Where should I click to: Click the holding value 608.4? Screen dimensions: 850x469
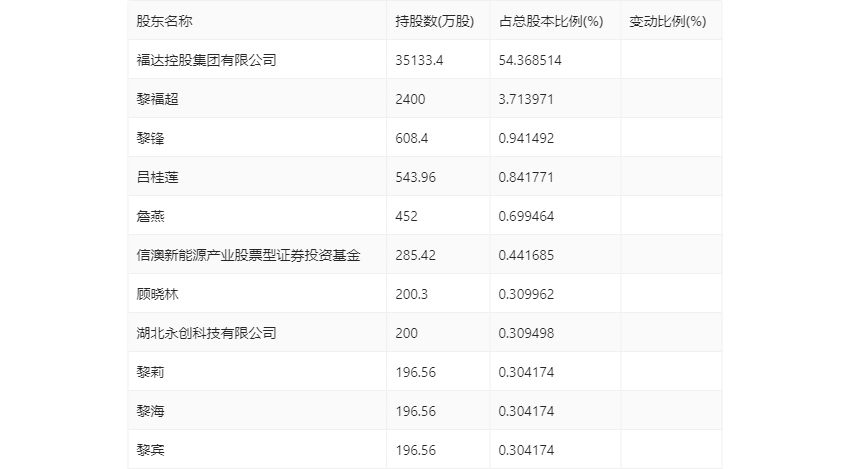[411, 138]
